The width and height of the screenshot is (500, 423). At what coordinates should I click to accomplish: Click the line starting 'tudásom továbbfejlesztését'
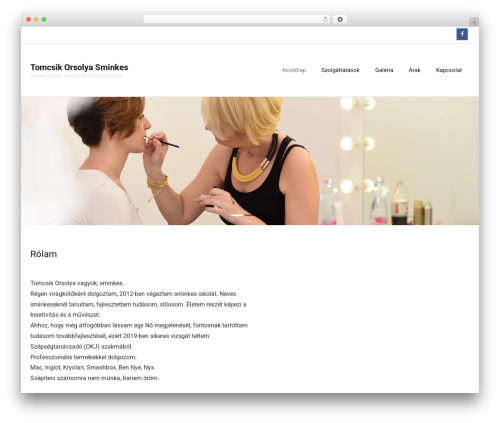[120, 336]
